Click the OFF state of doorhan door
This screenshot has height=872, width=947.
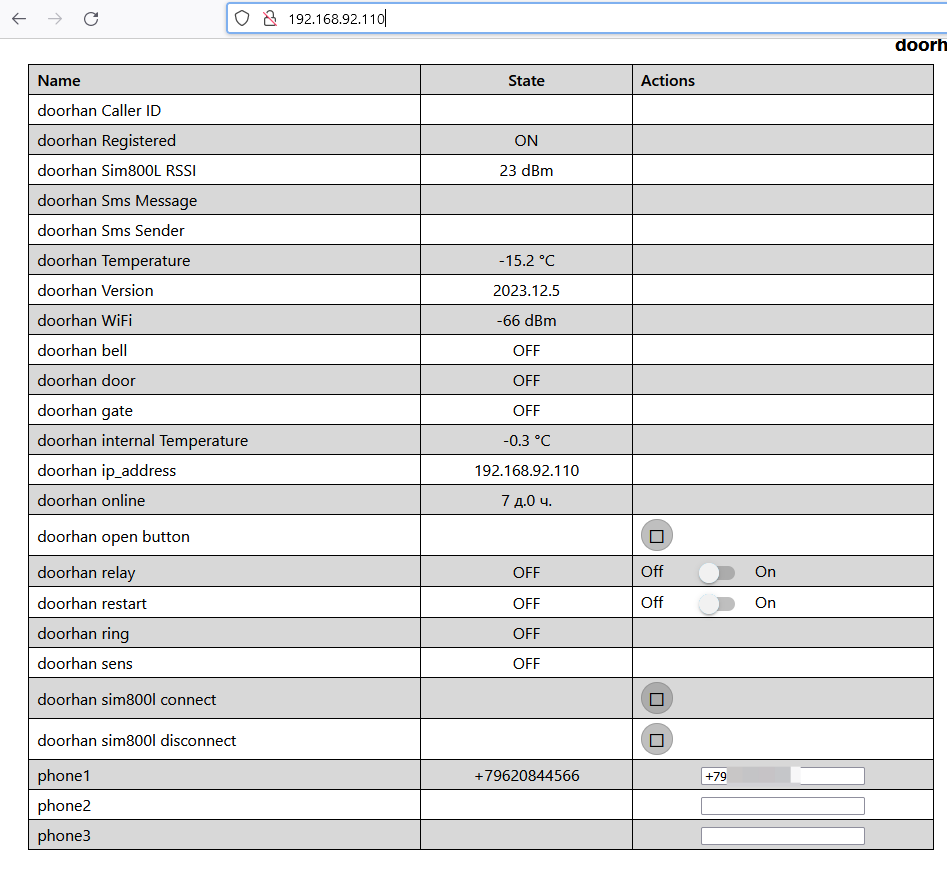pos(526,381)
